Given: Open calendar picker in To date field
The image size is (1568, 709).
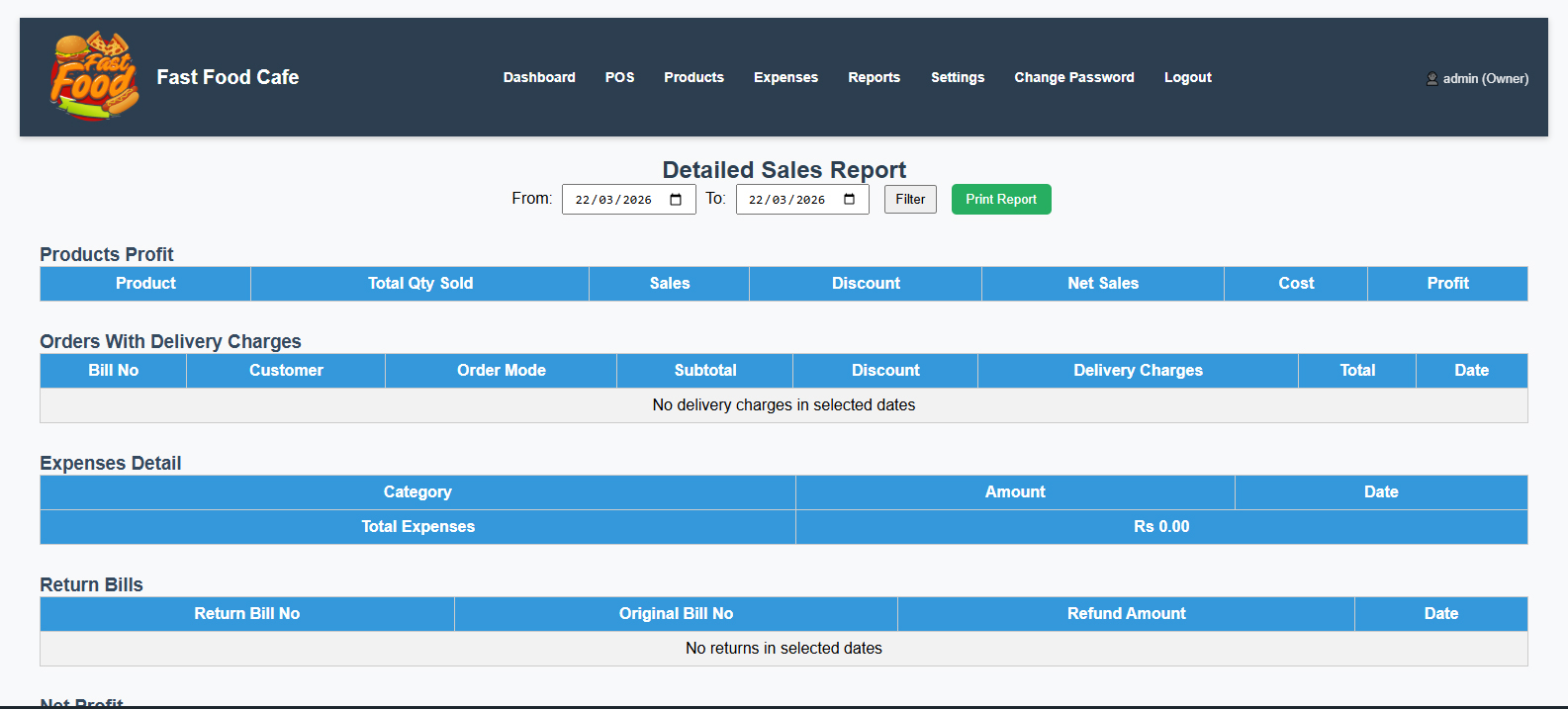Looking at the screenshot, I should (x=849, y=200).
